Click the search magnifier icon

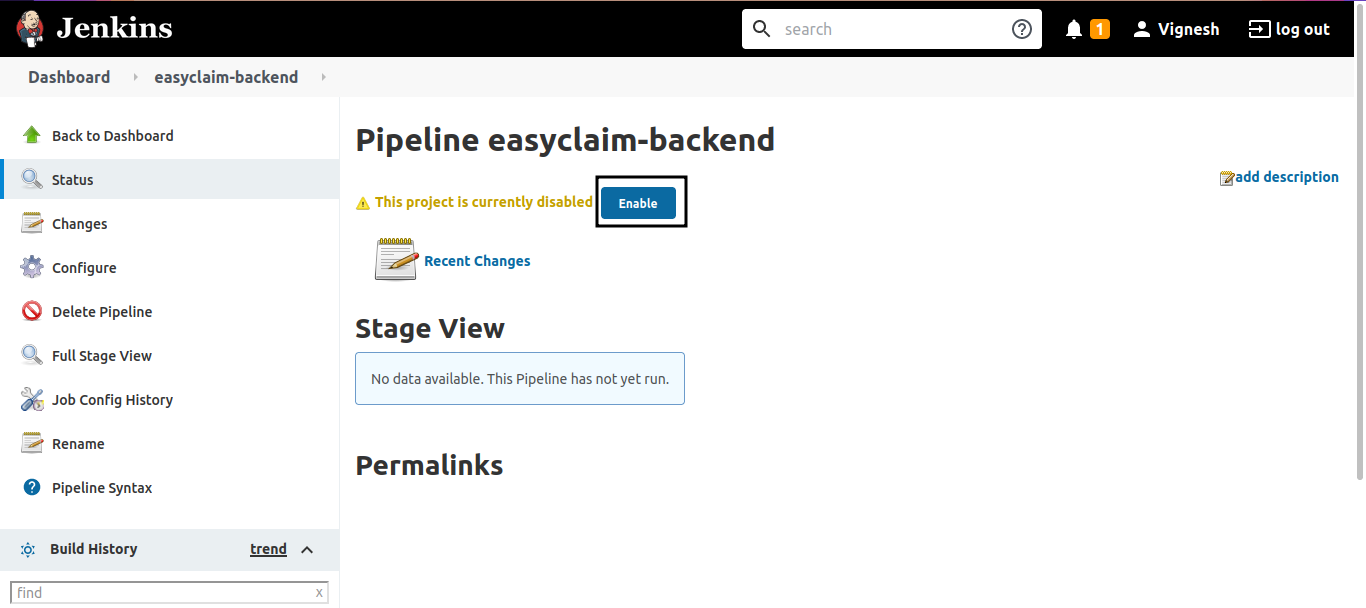762,29
